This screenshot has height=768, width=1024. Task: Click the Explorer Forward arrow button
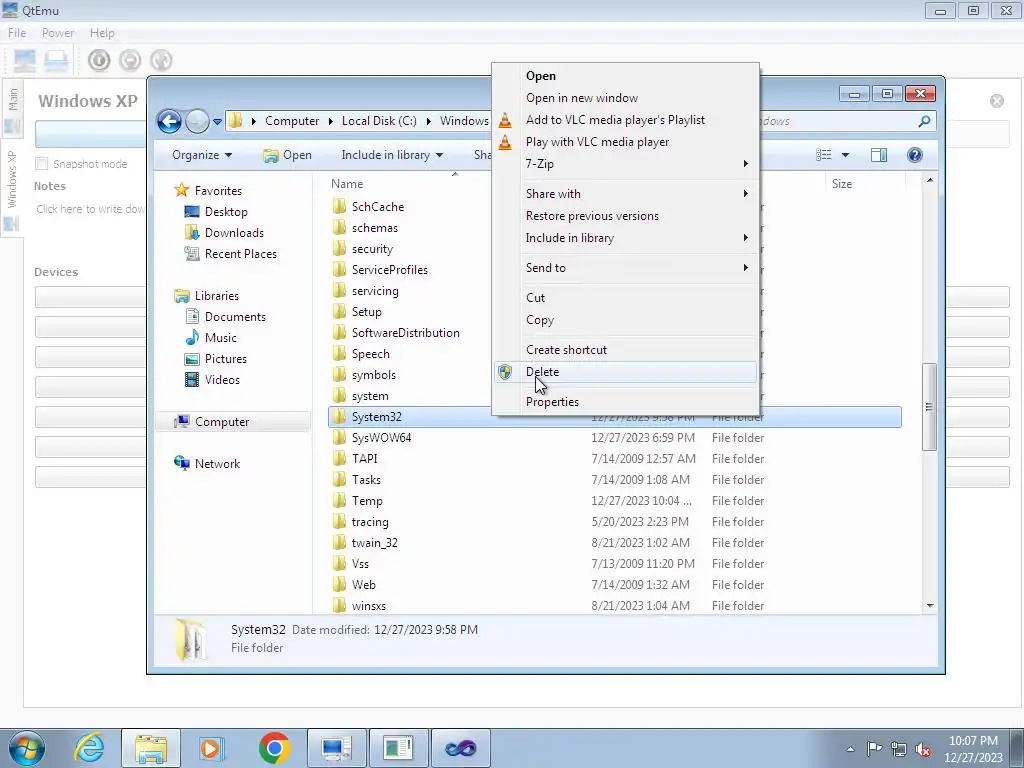(x=197, y=121)
